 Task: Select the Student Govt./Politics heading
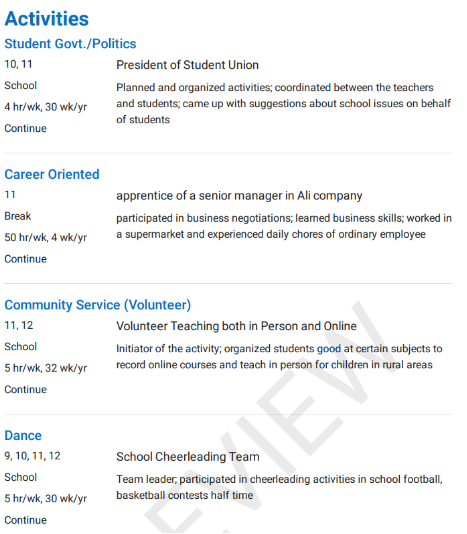[70, 44]
